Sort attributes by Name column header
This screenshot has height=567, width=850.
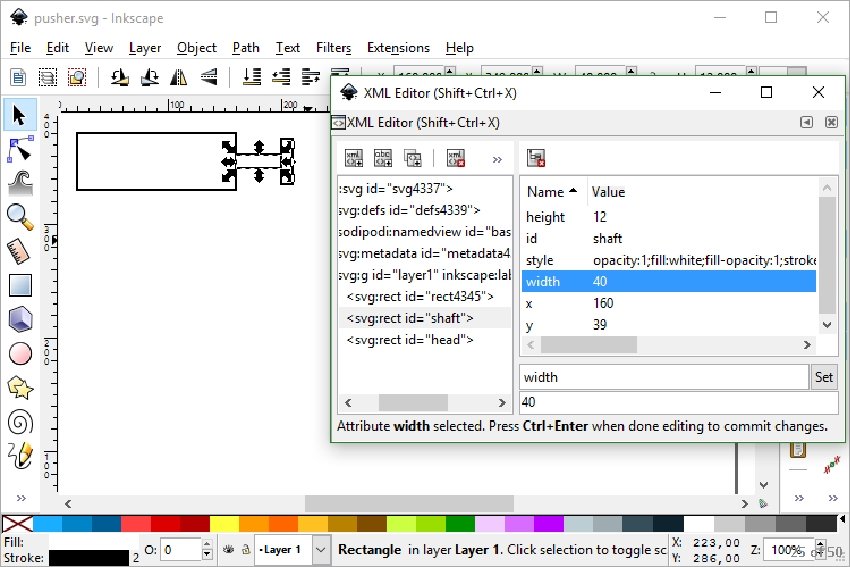[x=552, y=192]
